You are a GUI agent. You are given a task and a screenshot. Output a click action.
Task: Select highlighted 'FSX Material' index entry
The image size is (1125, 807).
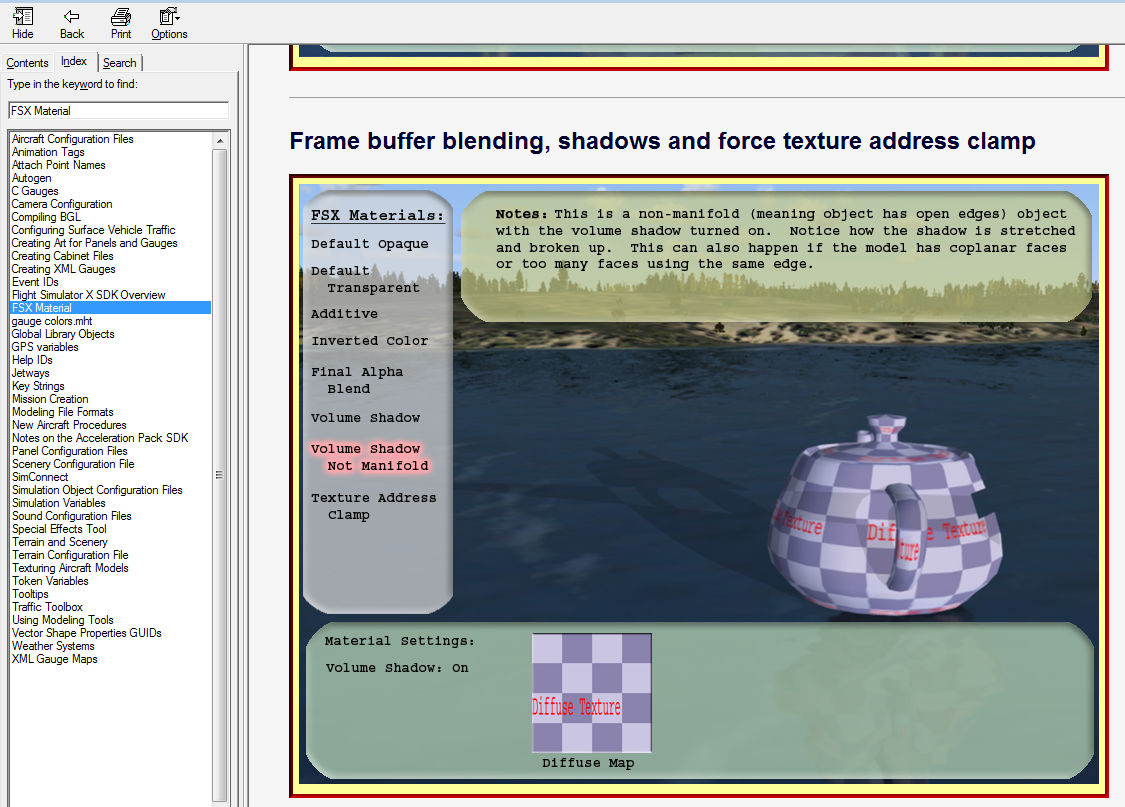click(110, 308)
